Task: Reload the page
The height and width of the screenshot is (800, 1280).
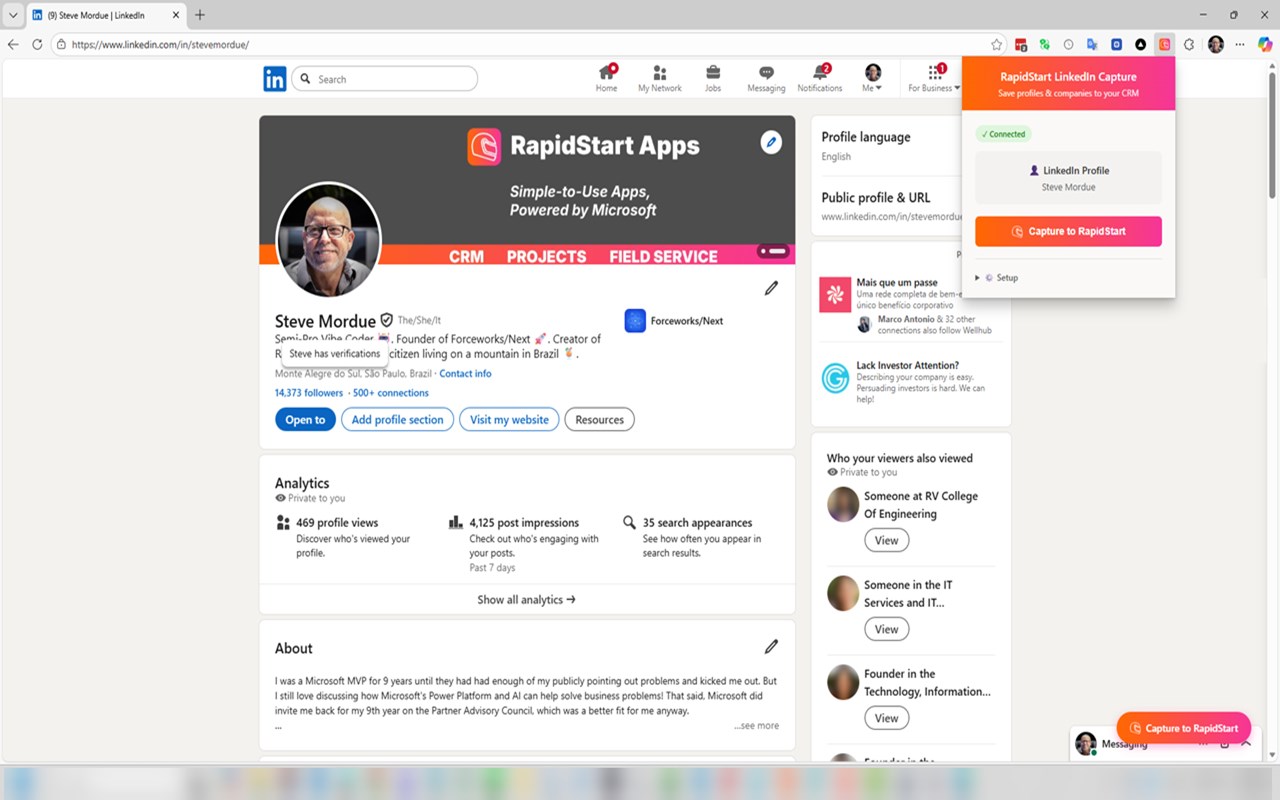Action: (37, 44)
